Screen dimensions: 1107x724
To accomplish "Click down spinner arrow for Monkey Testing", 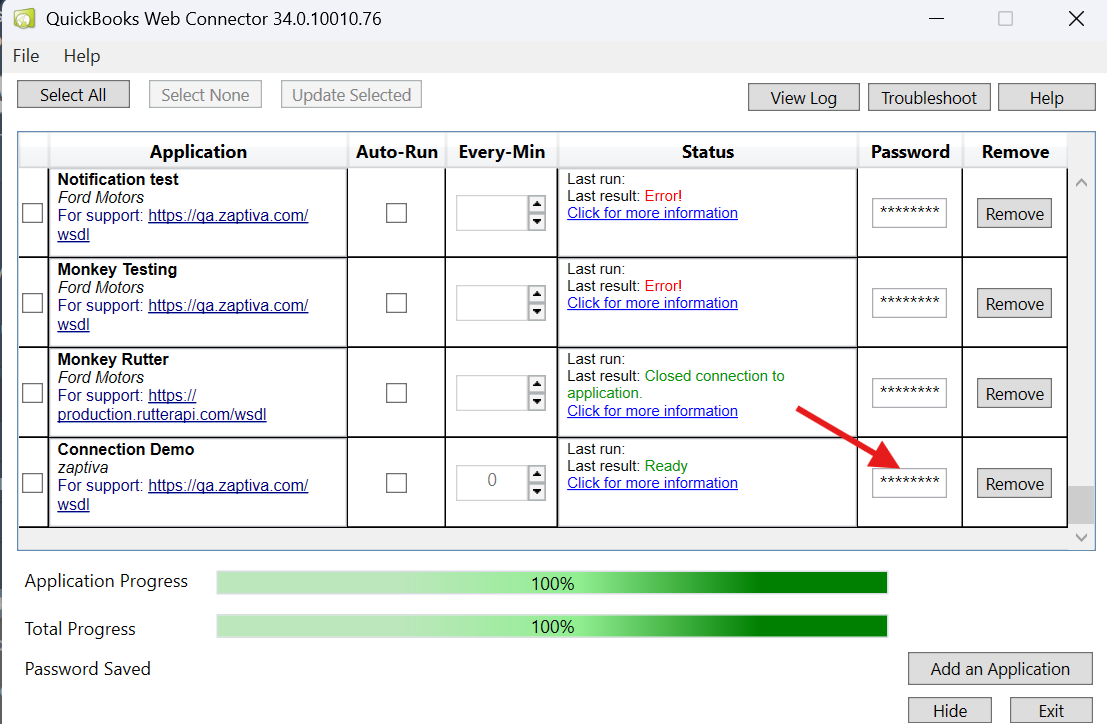I will click(x=537, y=312).
